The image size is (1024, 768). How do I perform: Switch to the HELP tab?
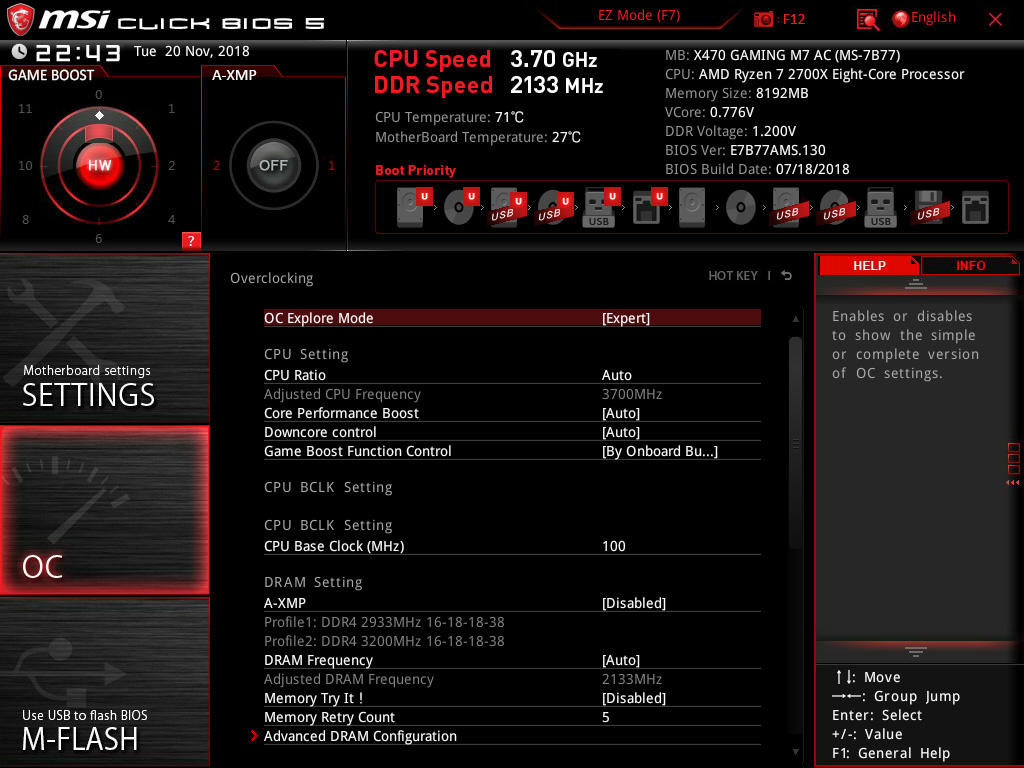tap(869, 265)
